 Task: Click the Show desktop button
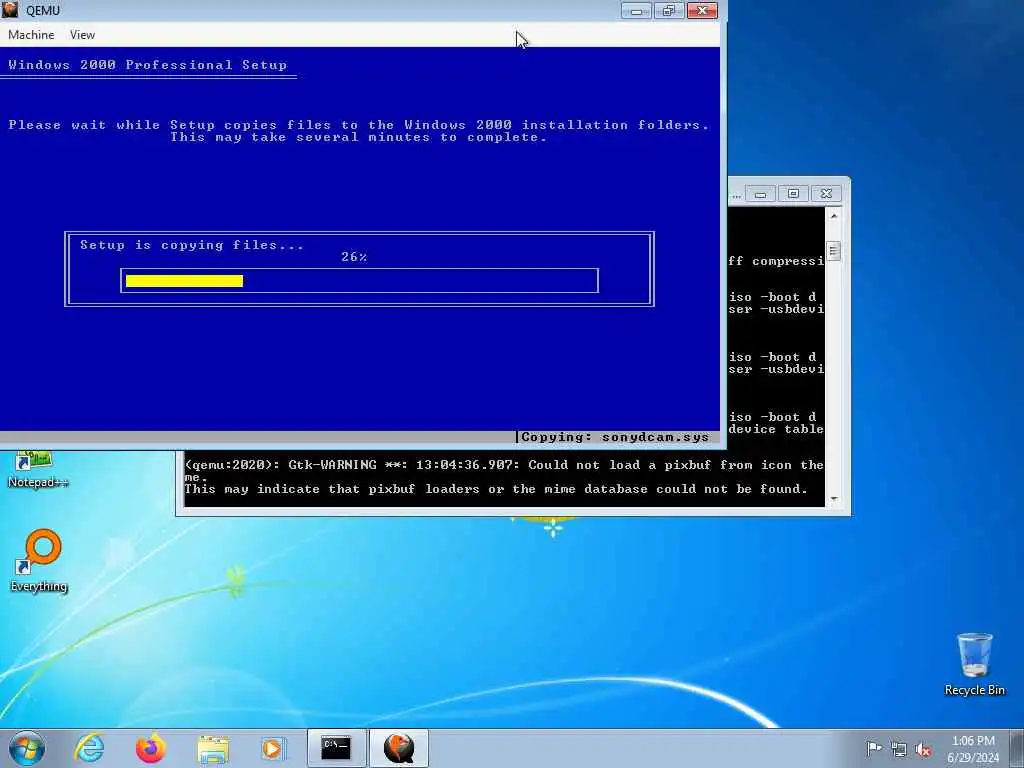click(x=1017, y=748)
